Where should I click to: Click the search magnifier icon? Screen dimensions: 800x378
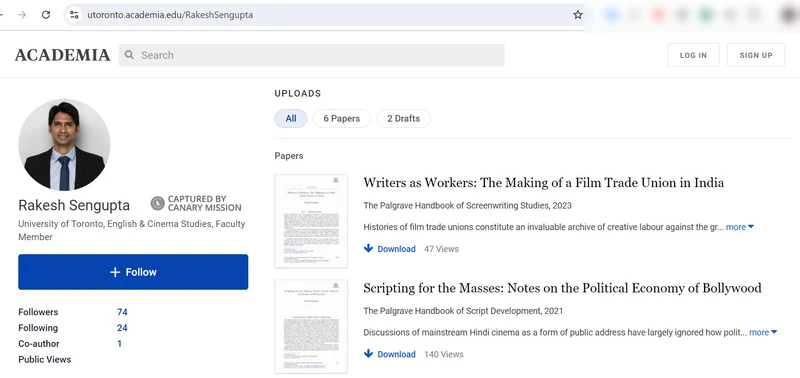pyautogui.click(x=130, y=55)
